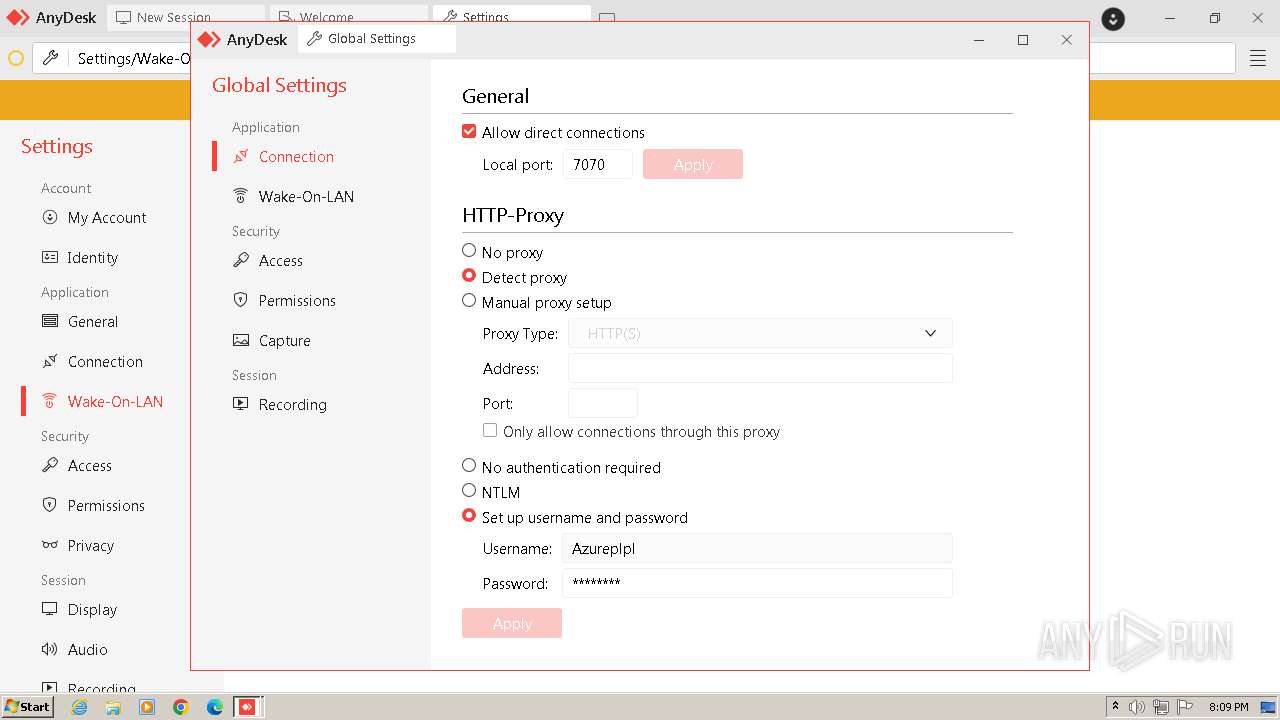1280x720 pixels.
Task: Click AnyDesk taskbar button
Action: point(248,707)
